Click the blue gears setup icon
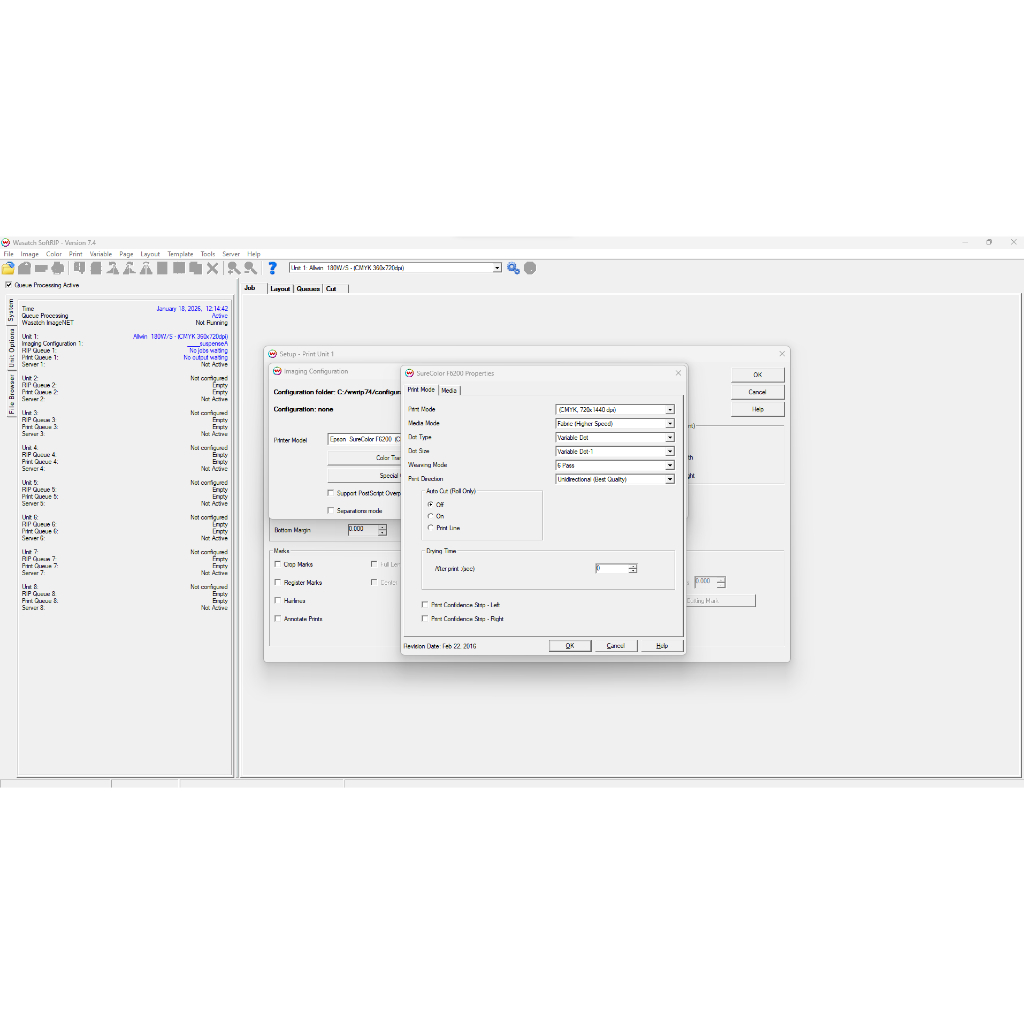1024x1024 pixels. pyautogui.click(x=513, y=268)
